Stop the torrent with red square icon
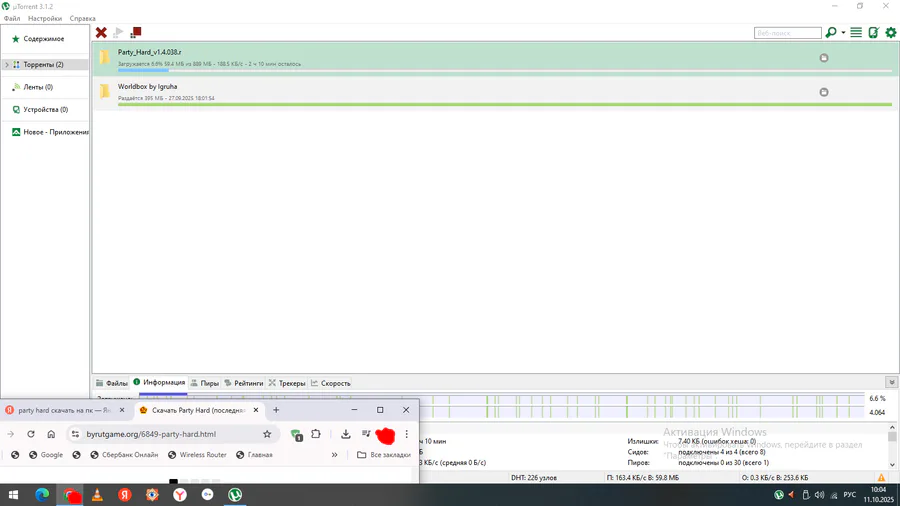This screenshot has height=506, width=900. [135, 33]
